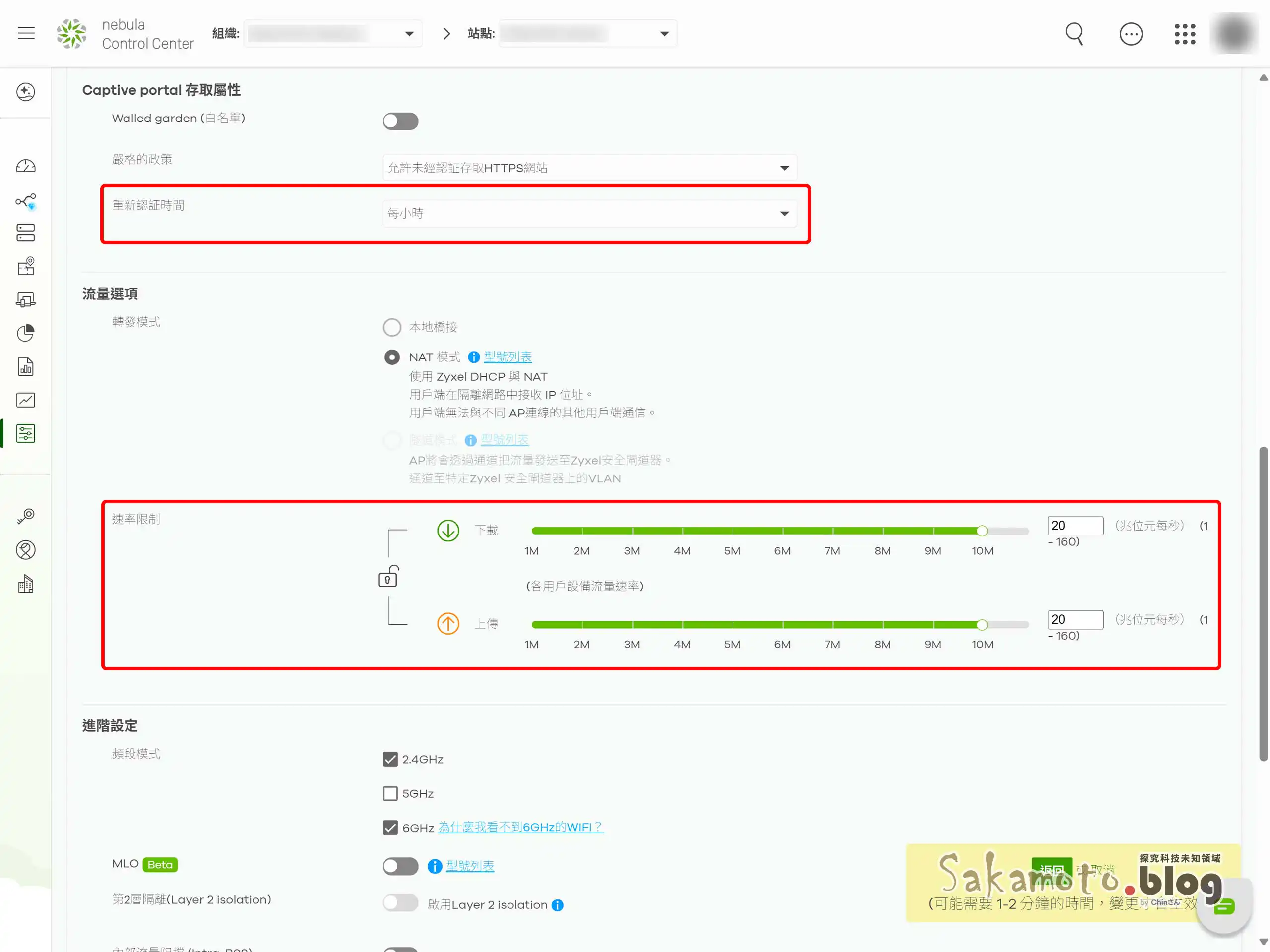Enable the MLO Beta toggle
Image resolution: width=1270 pixels, height=952 pixels.
(400, 866)
